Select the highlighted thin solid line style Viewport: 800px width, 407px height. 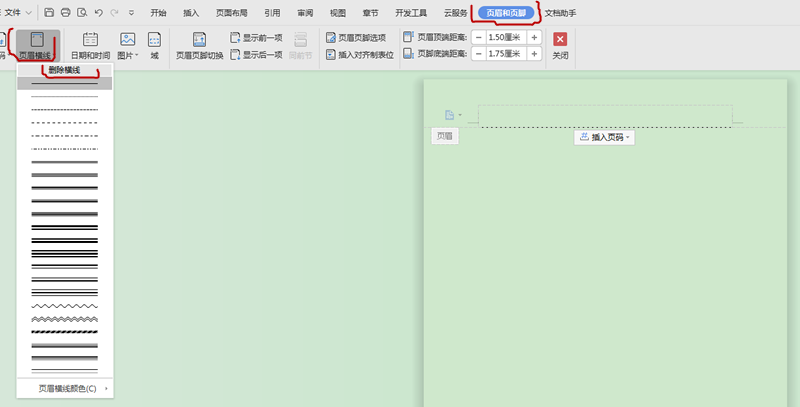64,83
